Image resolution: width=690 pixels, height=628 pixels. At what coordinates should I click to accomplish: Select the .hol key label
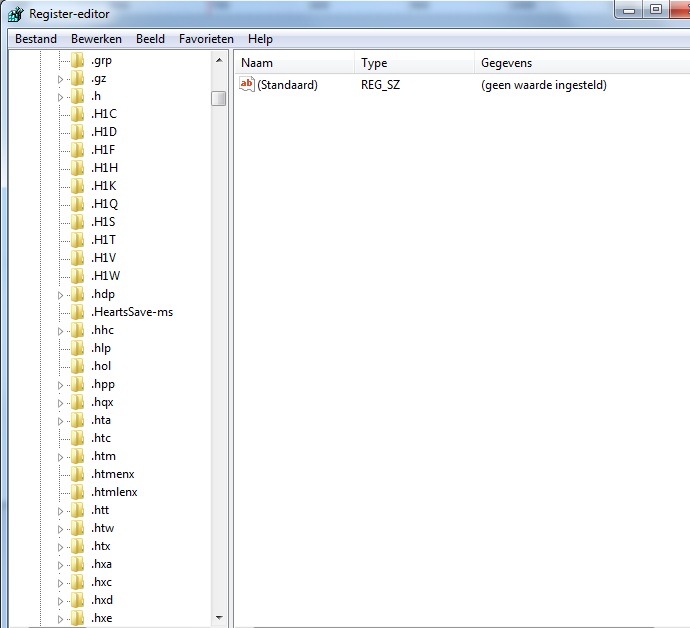tap(101, 366)
